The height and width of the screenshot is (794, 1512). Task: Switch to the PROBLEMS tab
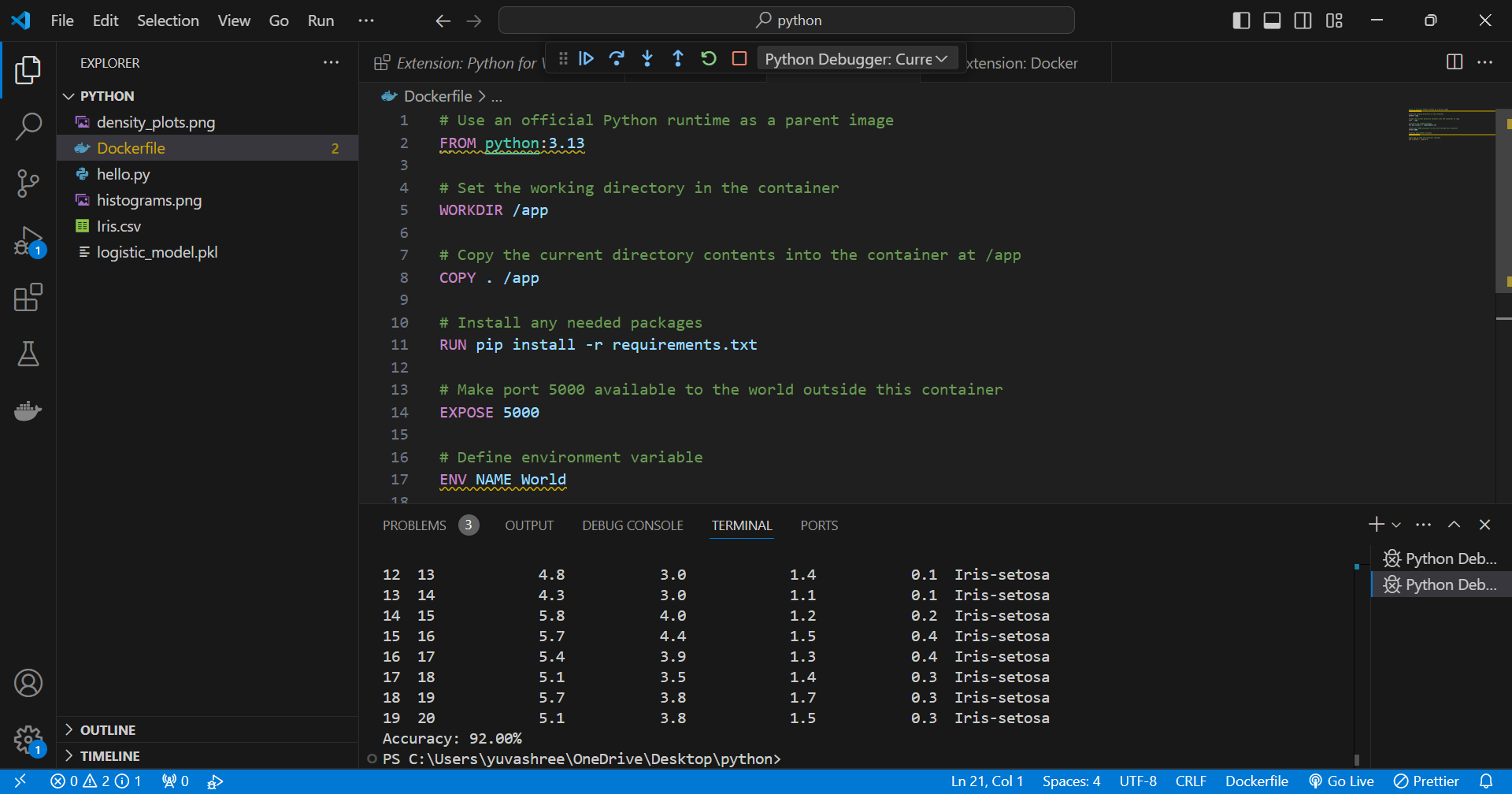coord(430,525)
